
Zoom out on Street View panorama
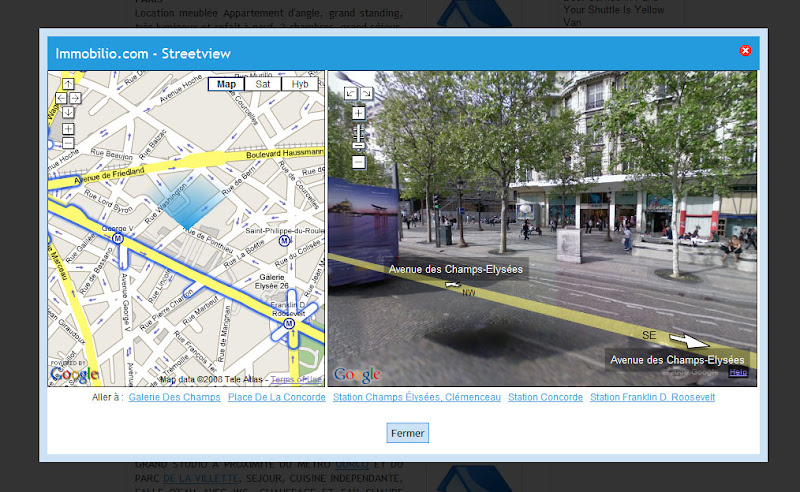click(x=359, y=162)
